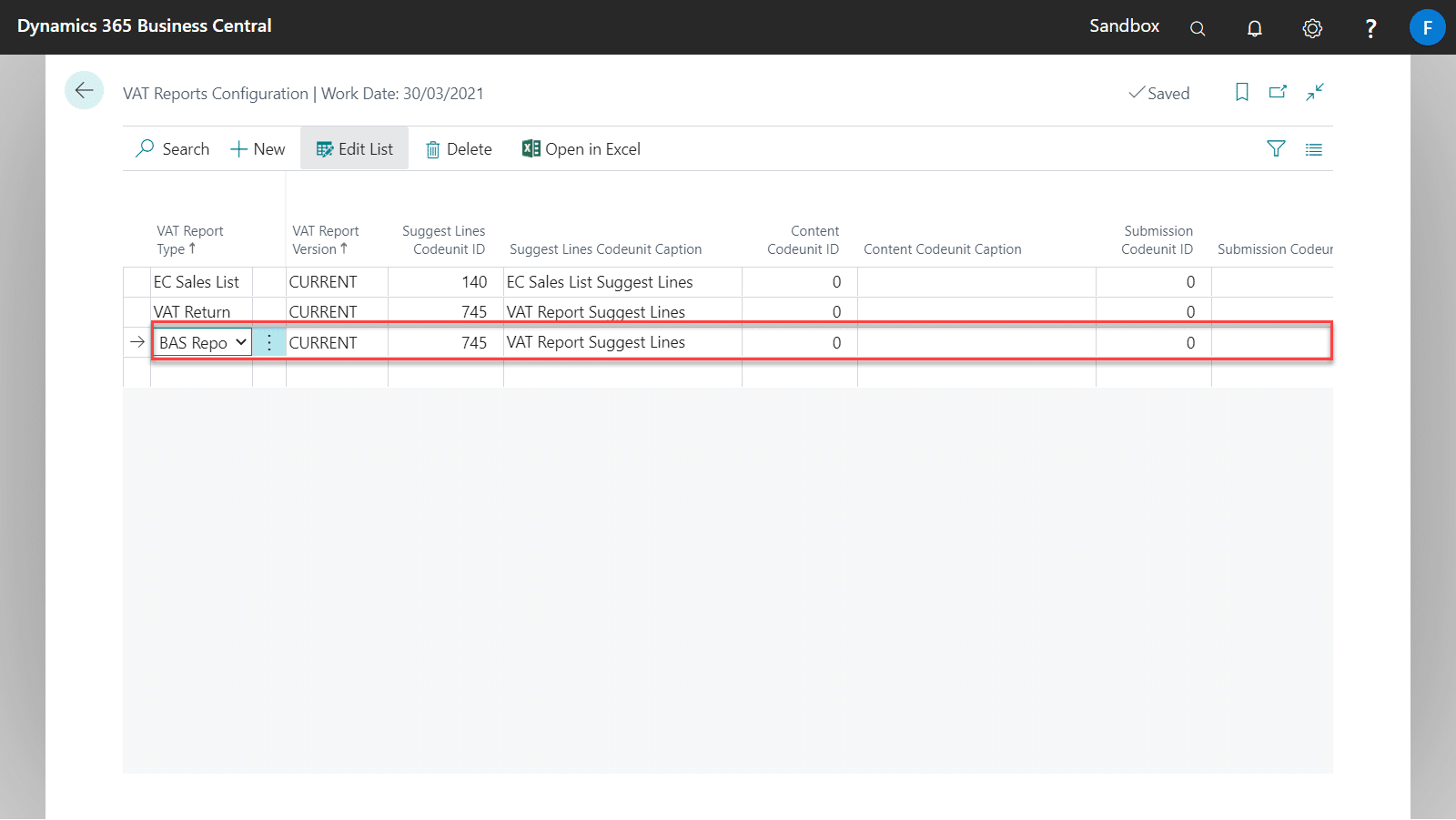1456x820 pixels.
Task: Select the VAT Return cell
Action: pos(201,312)
